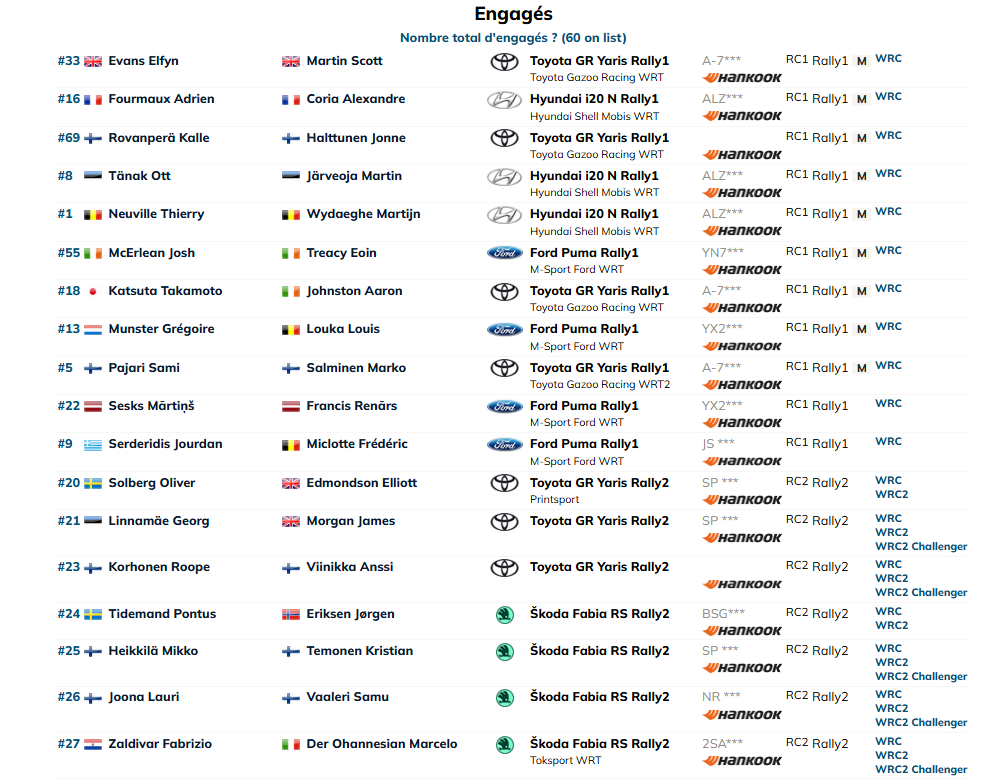
Task: Click the Toyota GR Yaris Rally1 link for Evans
Action: pyautogui.click(x=599, y=61)
